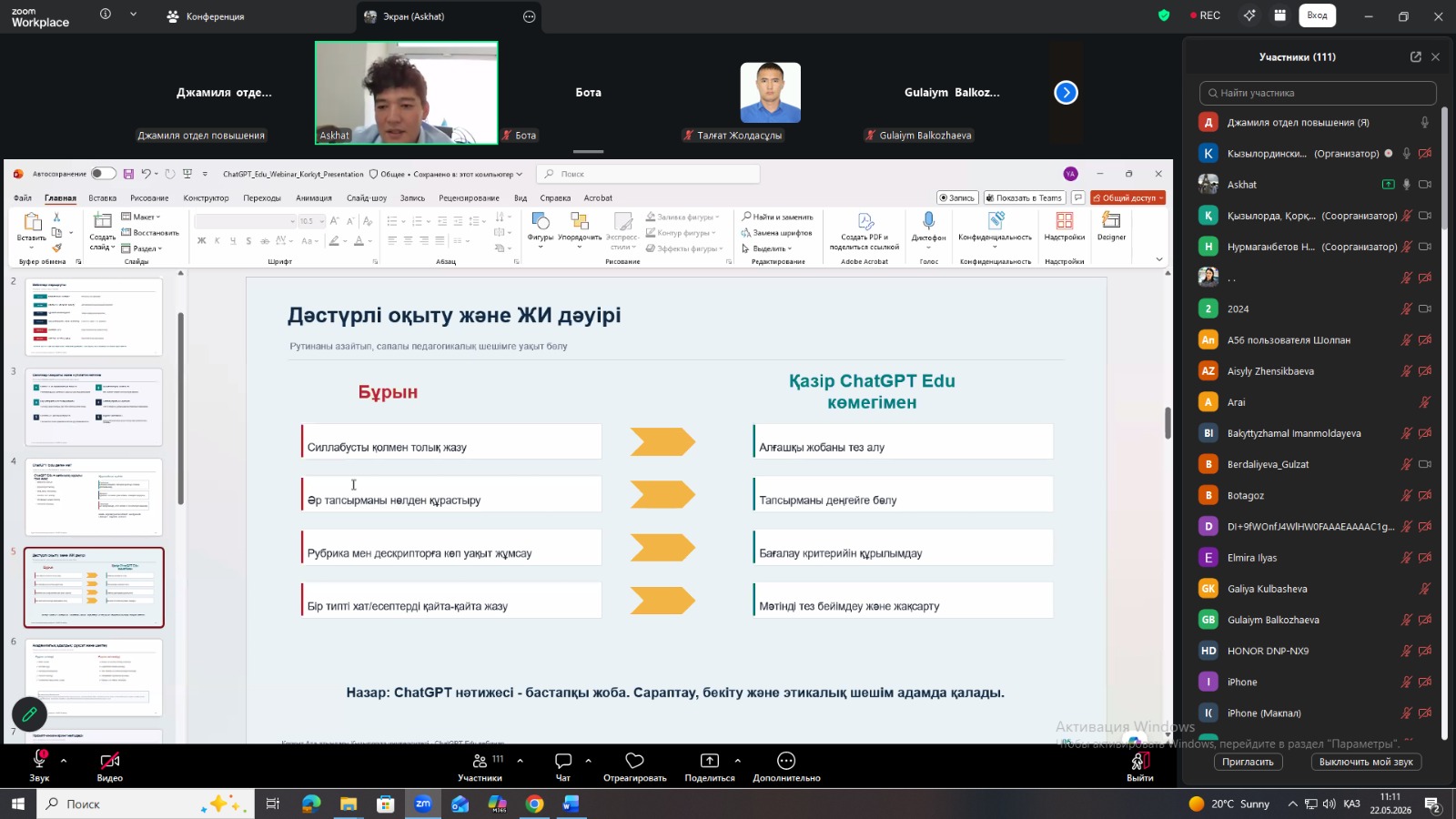This screenshot has width=1456, height=819.
Task: Select slide 6 thumbnail in the slide panel
Action: pos(94,677)
